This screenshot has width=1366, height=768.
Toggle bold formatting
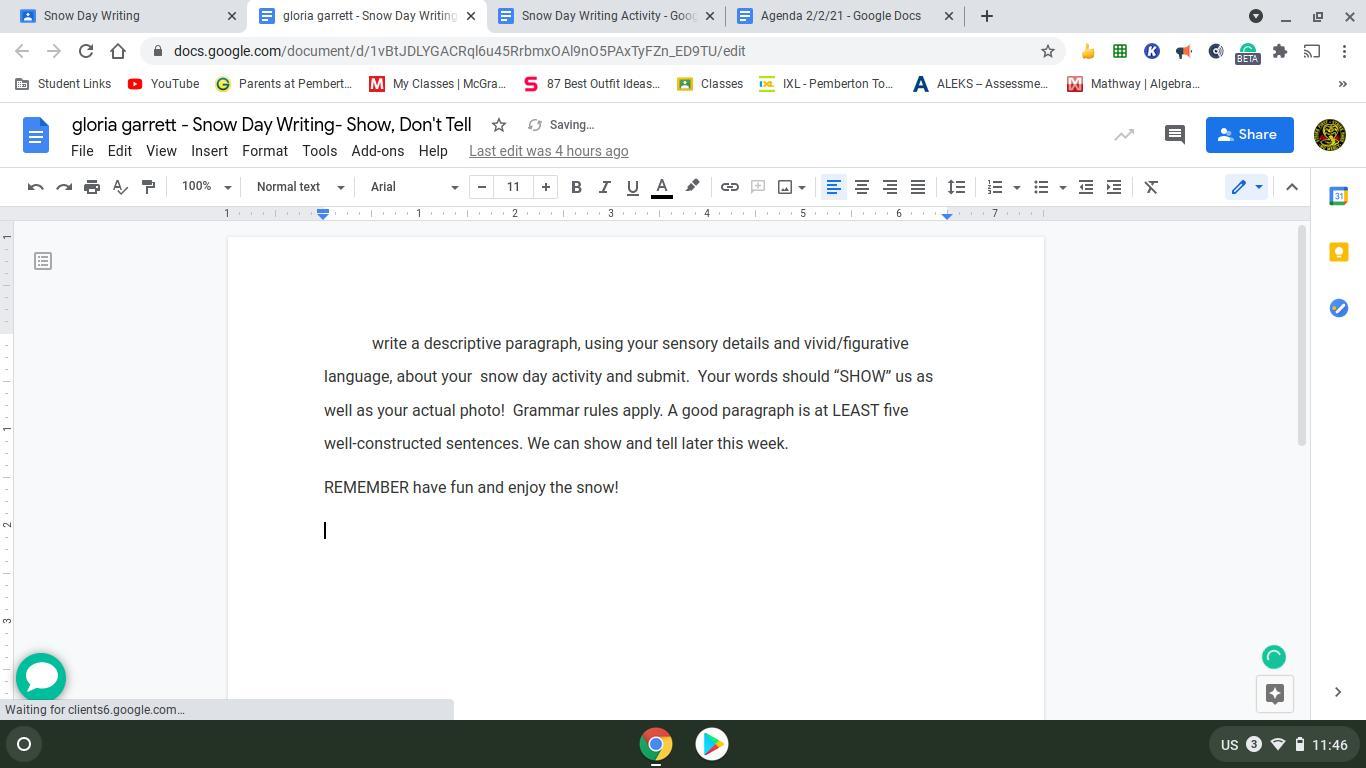click(x=576, y=187)
